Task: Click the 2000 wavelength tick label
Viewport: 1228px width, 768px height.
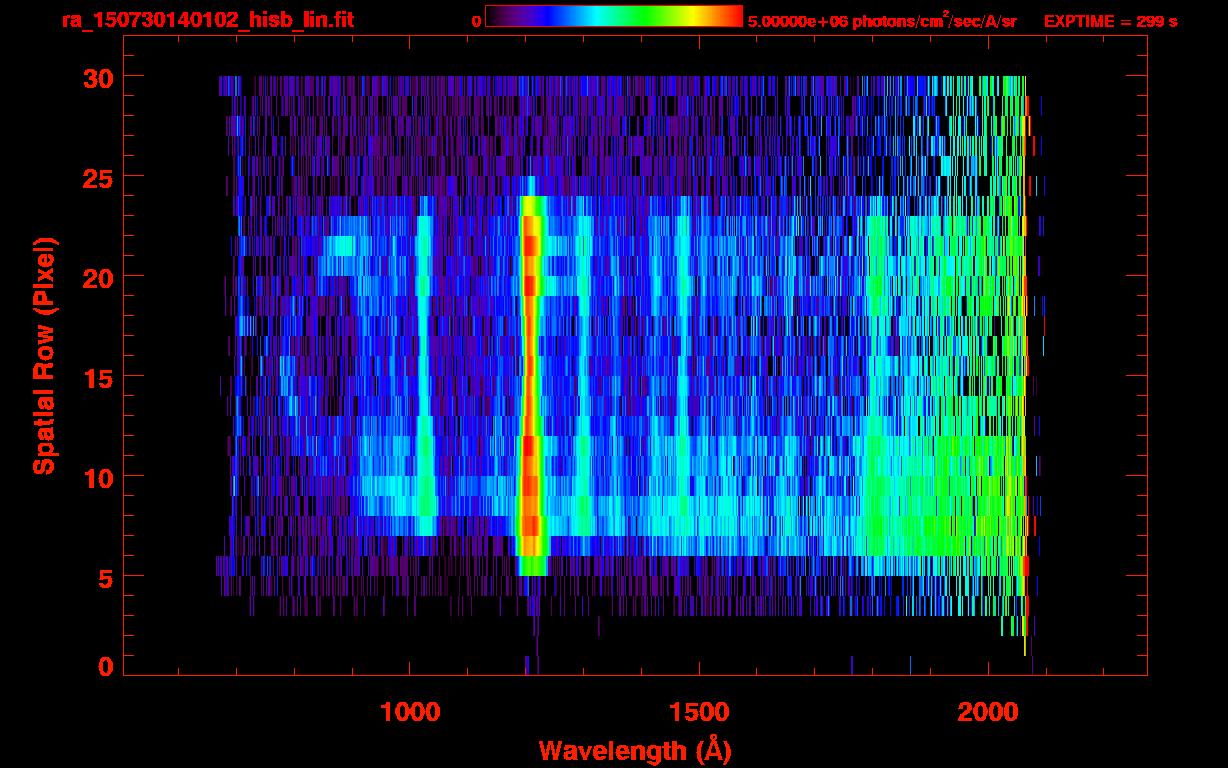Action: tap(988, 712)
